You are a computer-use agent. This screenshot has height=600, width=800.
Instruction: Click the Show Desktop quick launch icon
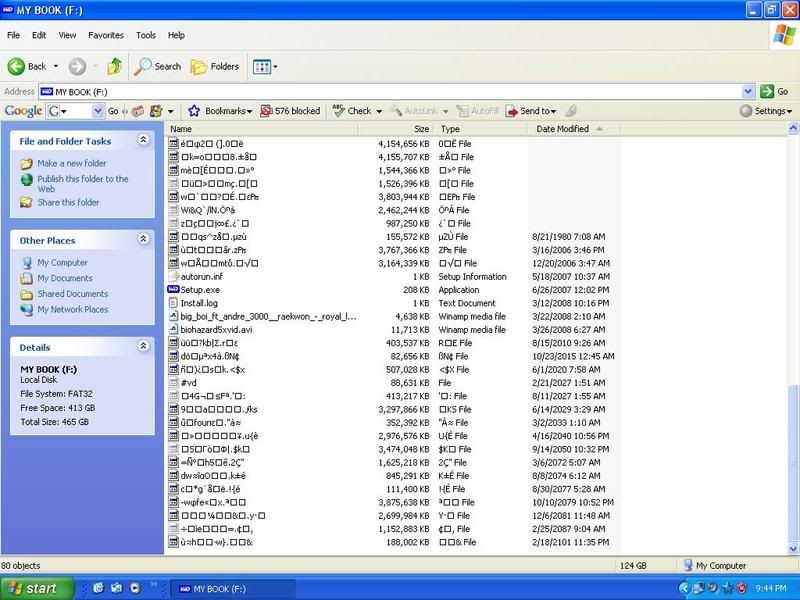116,588
